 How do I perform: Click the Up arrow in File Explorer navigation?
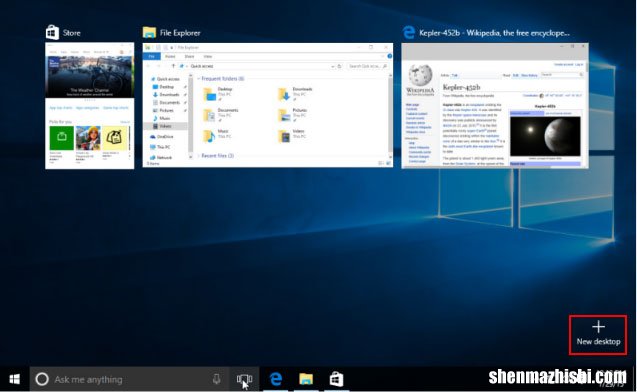pyautogui.click(x=173, y=66)
